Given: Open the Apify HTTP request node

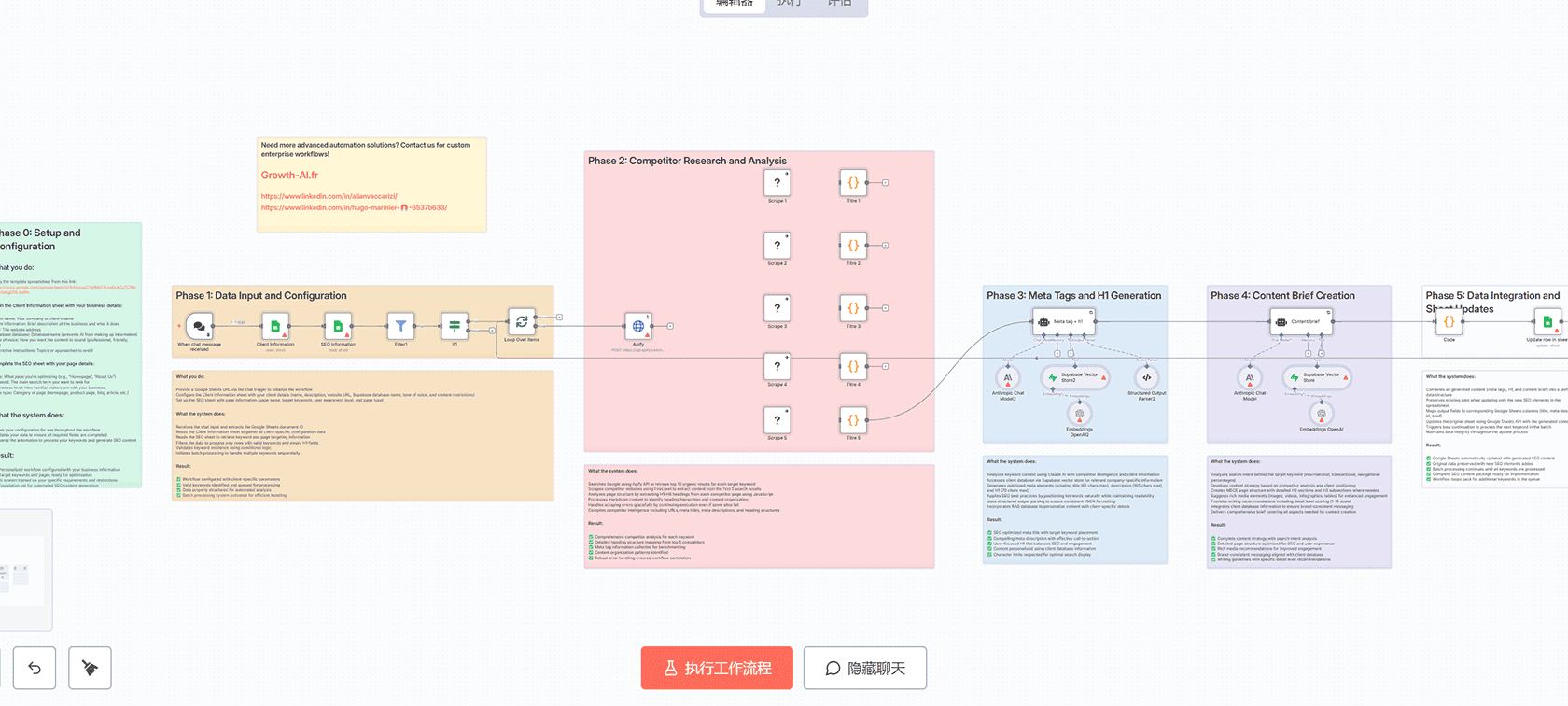Looking at the screenshot, I should 638,326.
